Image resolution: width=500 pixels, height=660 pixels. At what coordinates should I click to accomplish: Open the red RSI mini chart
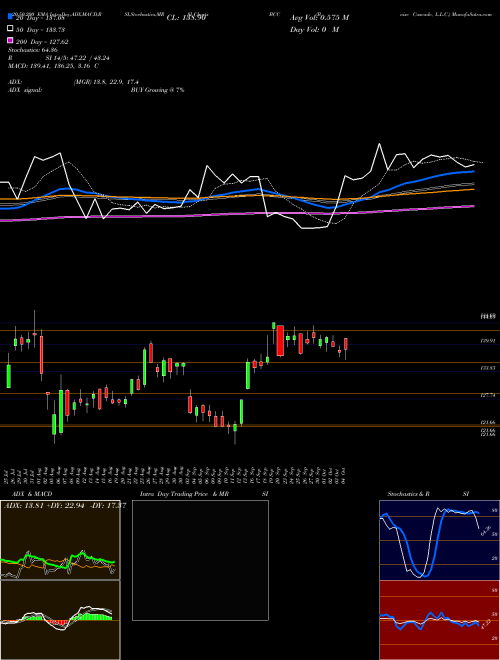tap(439, 620)
